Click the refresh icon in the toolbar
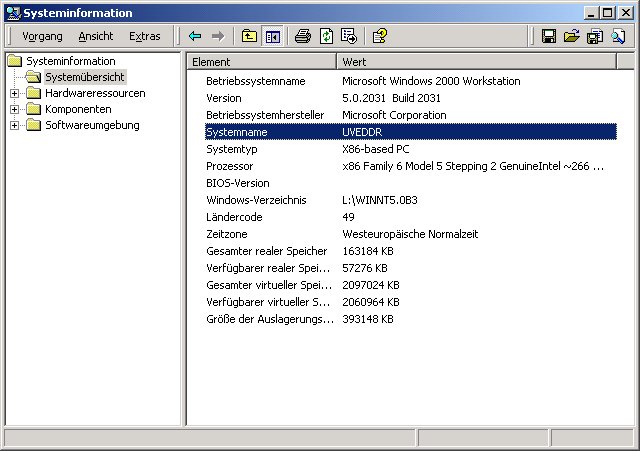The image size is (640, 451). pyautogui.click(x=326, y=36)
